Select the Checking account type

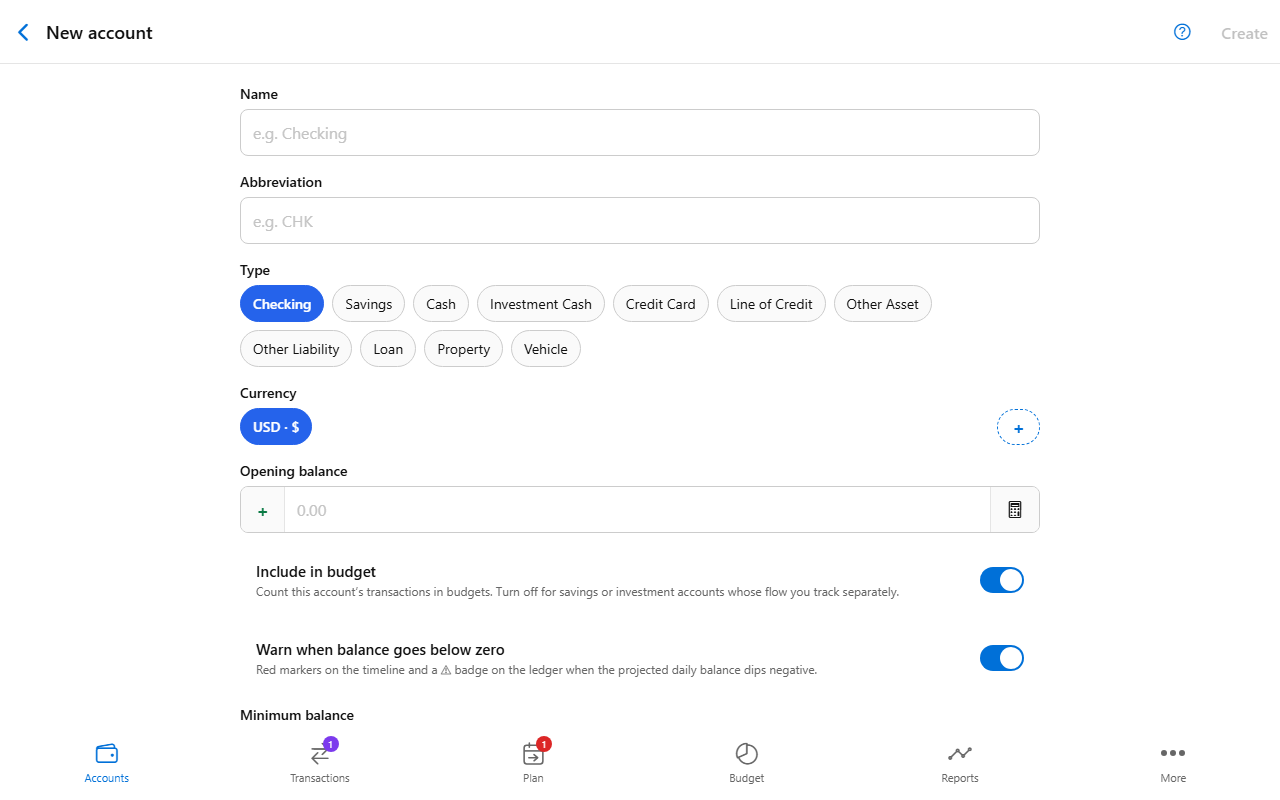282,304
